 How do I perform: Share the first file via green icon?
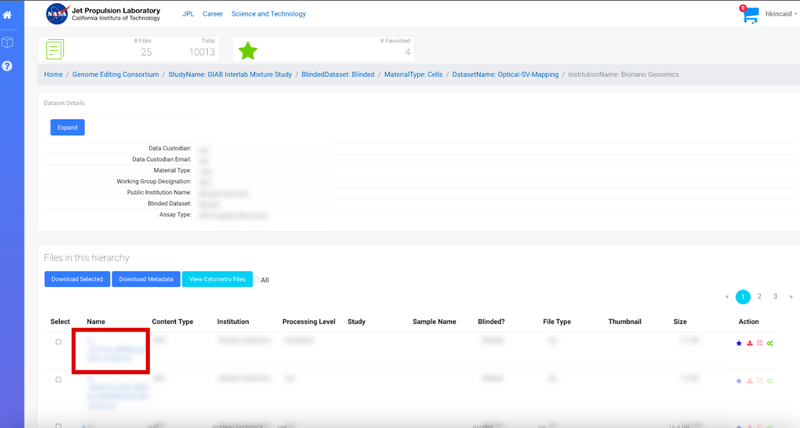[x=770, y=343]
